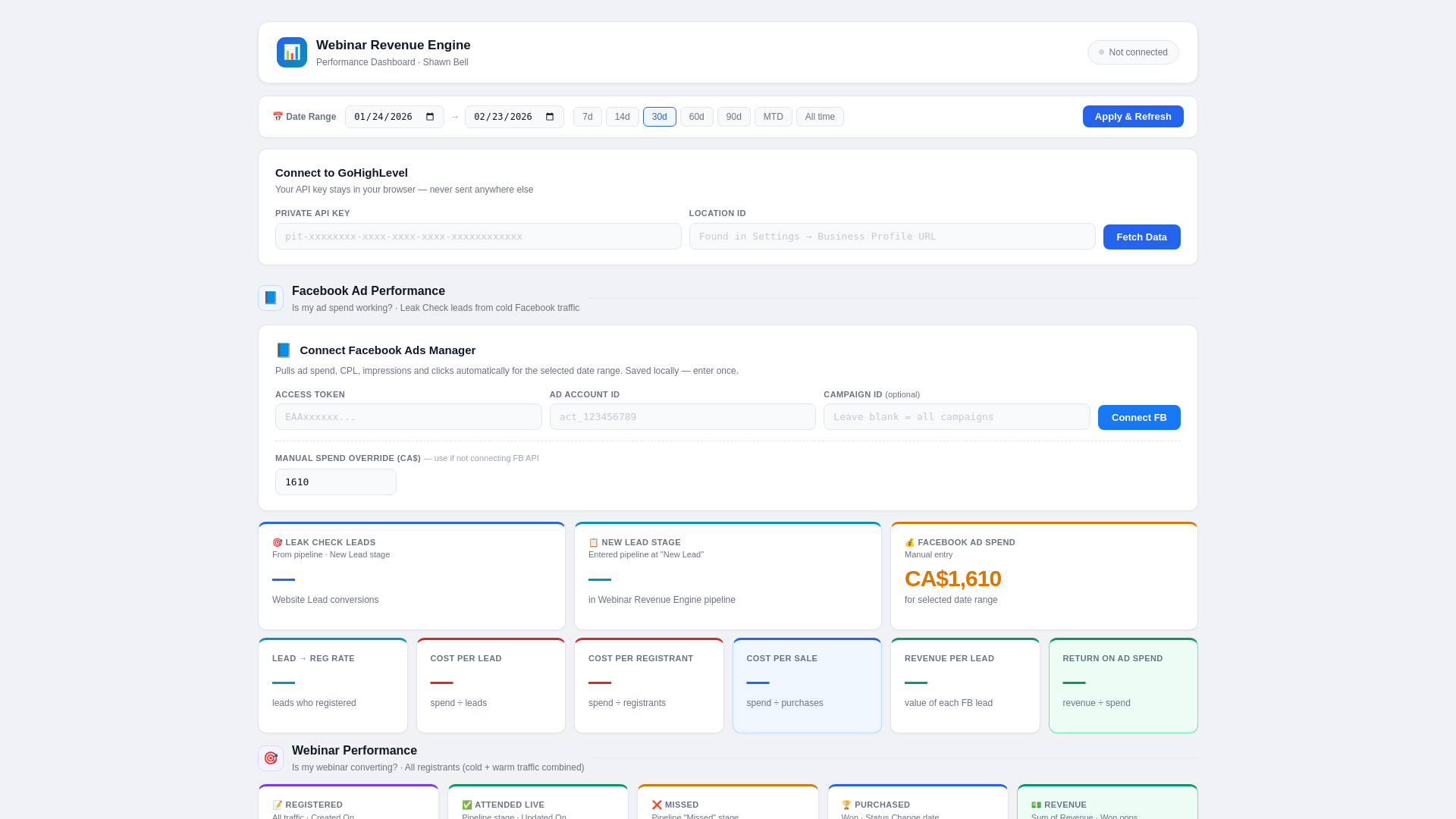This screenshot has height=819, width=1456.
Task: Click the CA$1,610 Facebook ad spend value
Action: (x=952, y=579)
